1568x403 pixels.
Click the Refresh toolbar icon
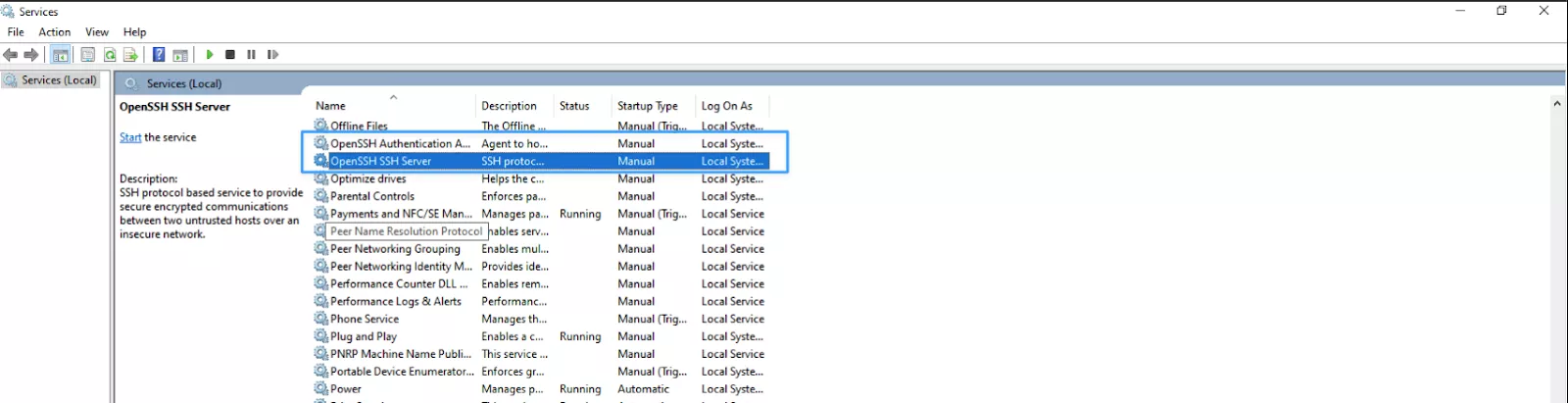110,55
